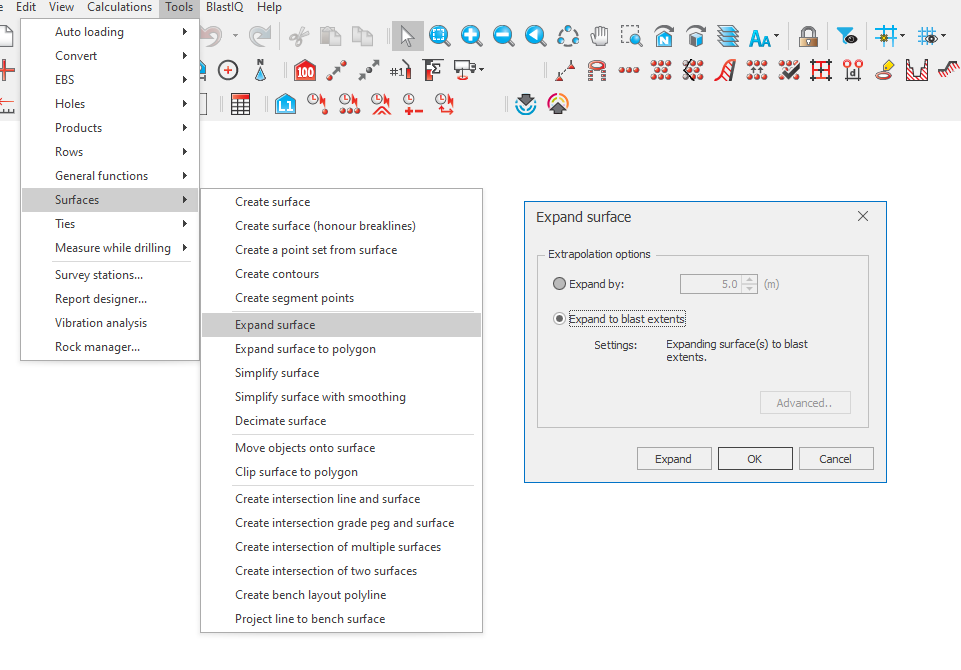This screenshot has width=961, height=670.
Task: Click the sigma charge summary icon
Action: point(433,70)
